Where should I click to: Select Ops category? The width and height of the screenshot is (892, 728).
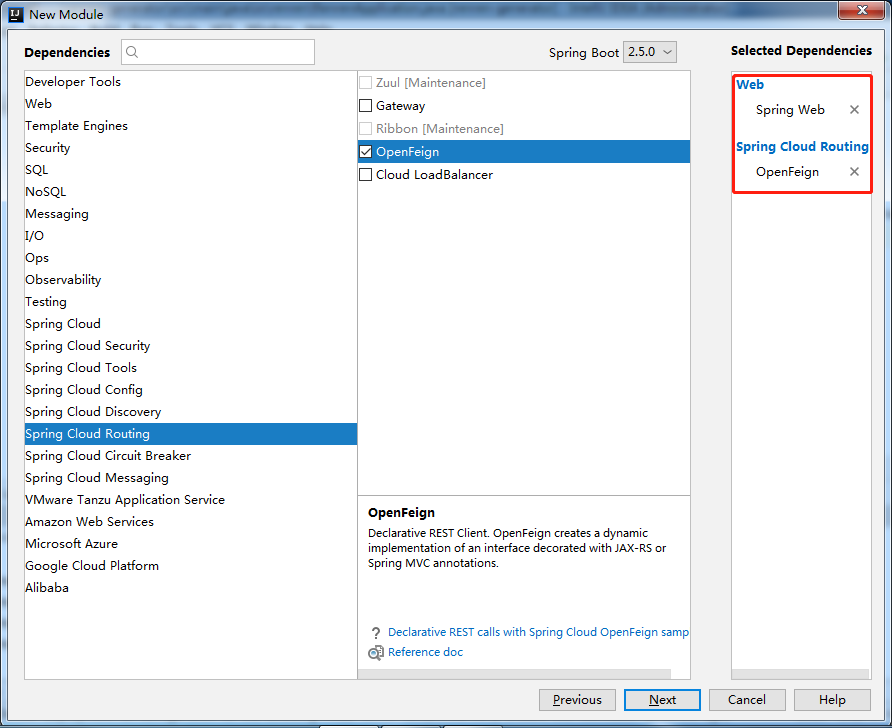(x=191, y=258)
